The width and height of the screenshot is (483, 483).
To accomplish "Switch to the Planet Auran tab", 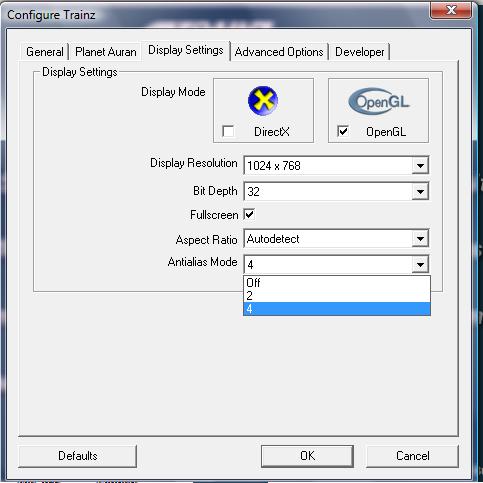I will click(106, 52).
